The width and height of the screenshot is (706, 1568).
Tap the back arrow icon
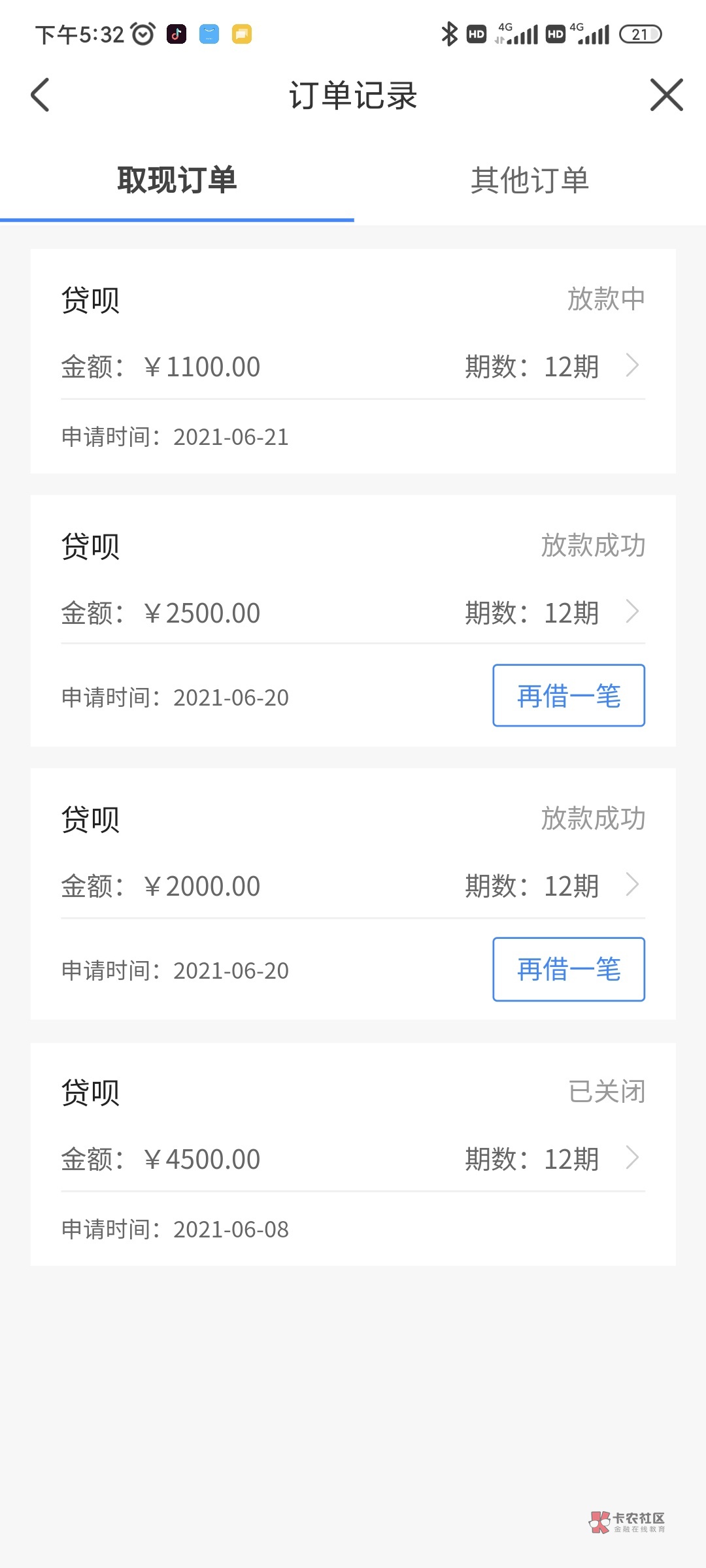[x=41, y=95]
